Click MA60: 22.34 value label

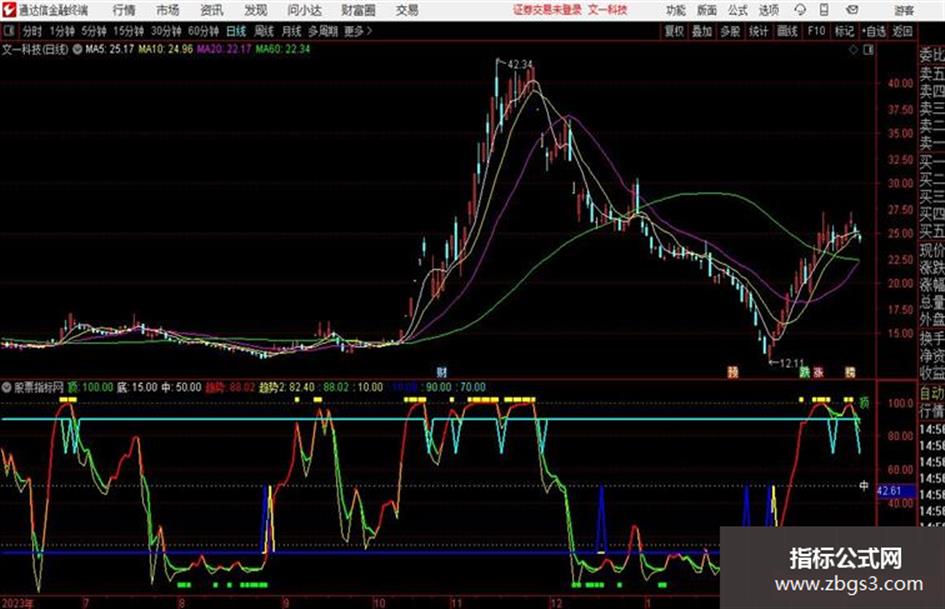[282, 49]
